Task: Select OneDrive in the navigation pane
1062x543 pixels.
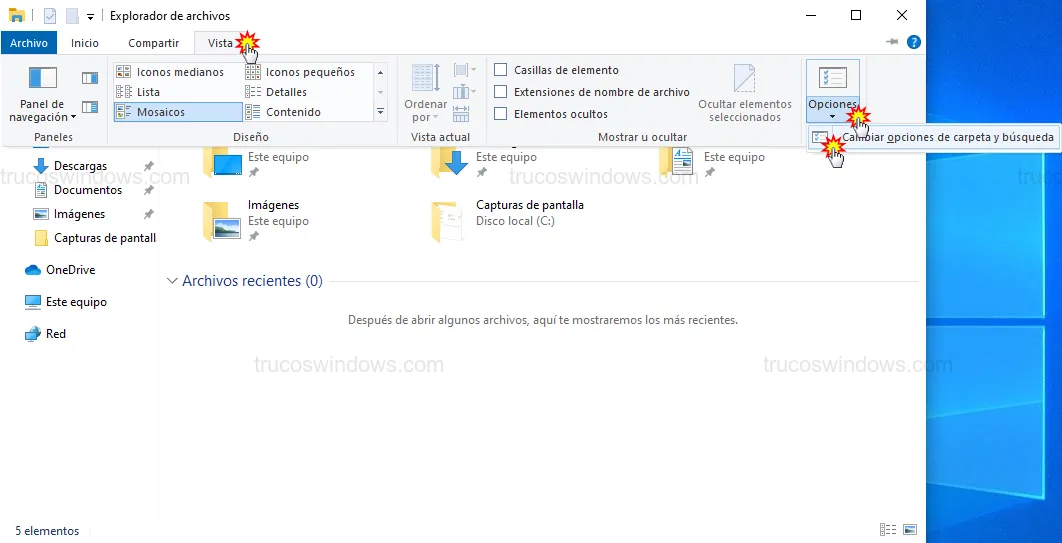Action: (70, 270)
